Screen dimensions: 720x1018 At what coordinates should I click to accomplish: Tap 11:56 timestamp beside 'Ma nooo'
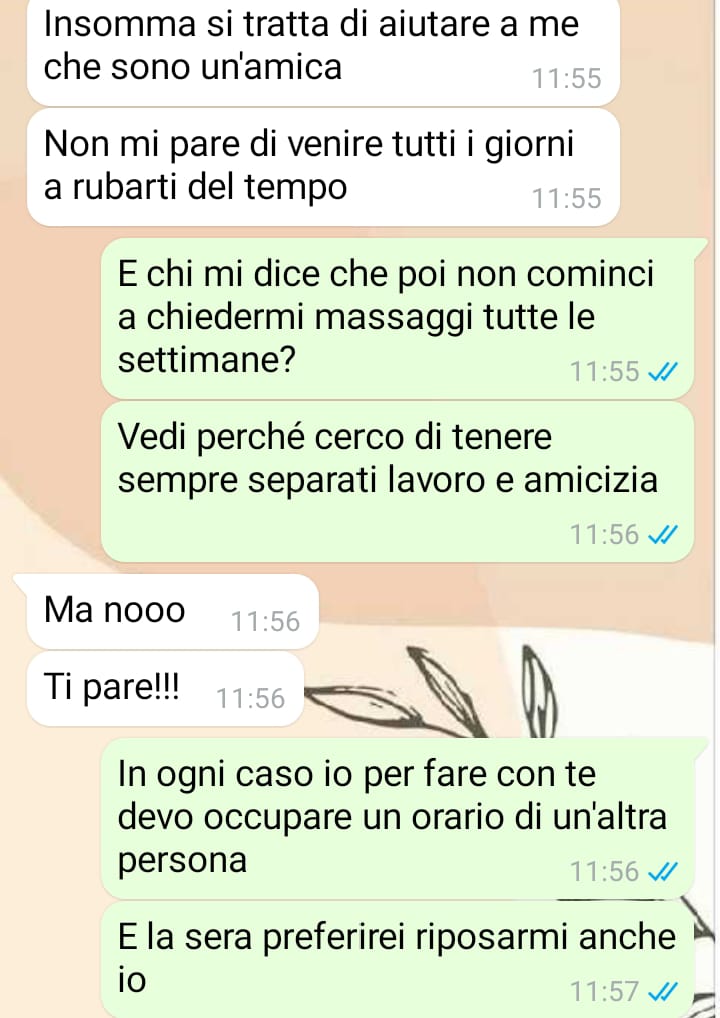[x=266, y=621]
